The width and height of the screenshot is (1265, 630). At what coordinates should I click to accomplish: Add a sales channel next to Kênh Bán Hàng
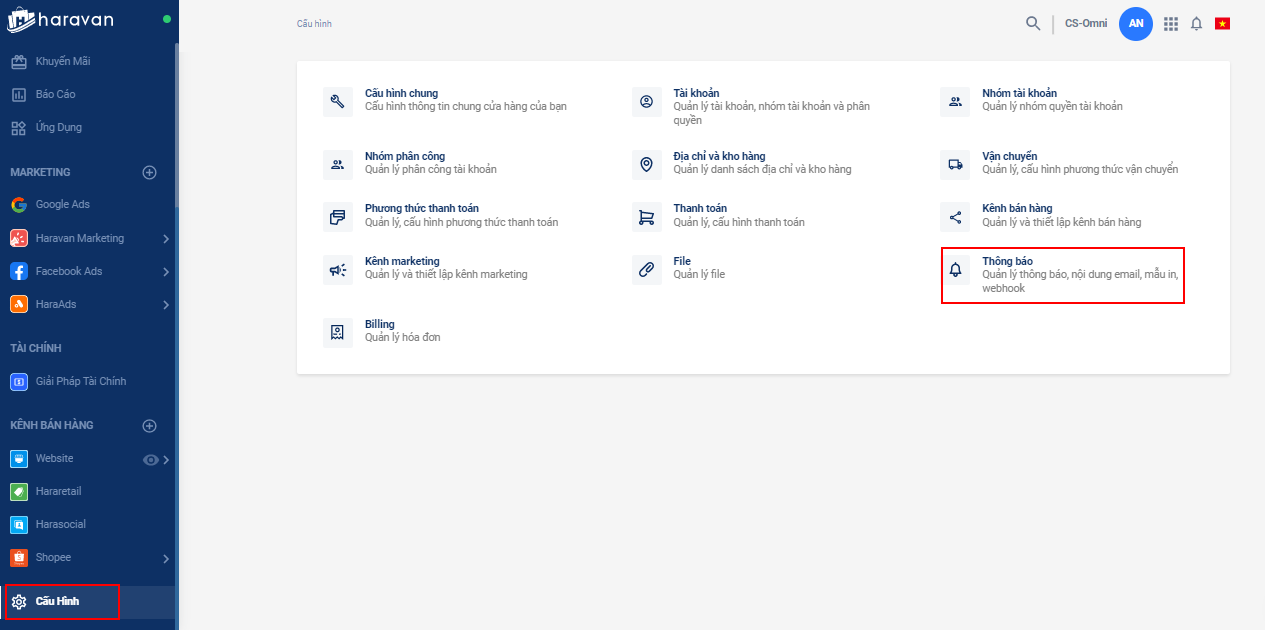150,425
